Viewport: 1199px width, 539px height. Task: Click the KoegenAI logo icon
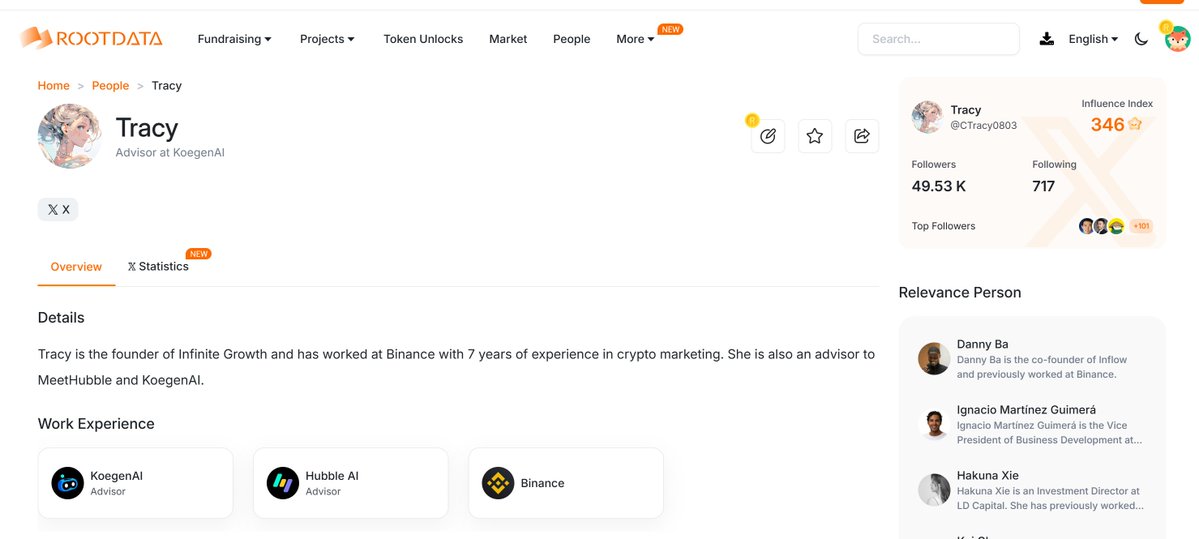click(67, 483)
